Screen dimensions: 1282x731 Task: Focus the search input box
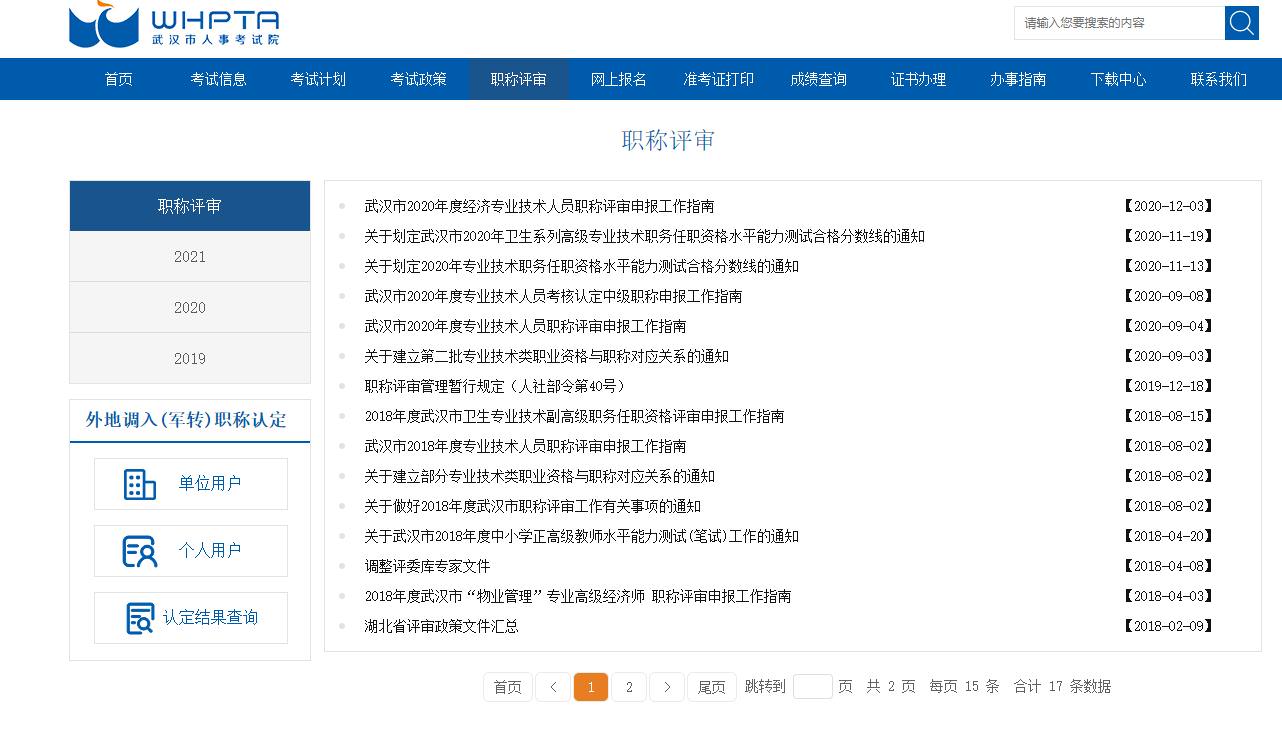tap(1119, 23)
